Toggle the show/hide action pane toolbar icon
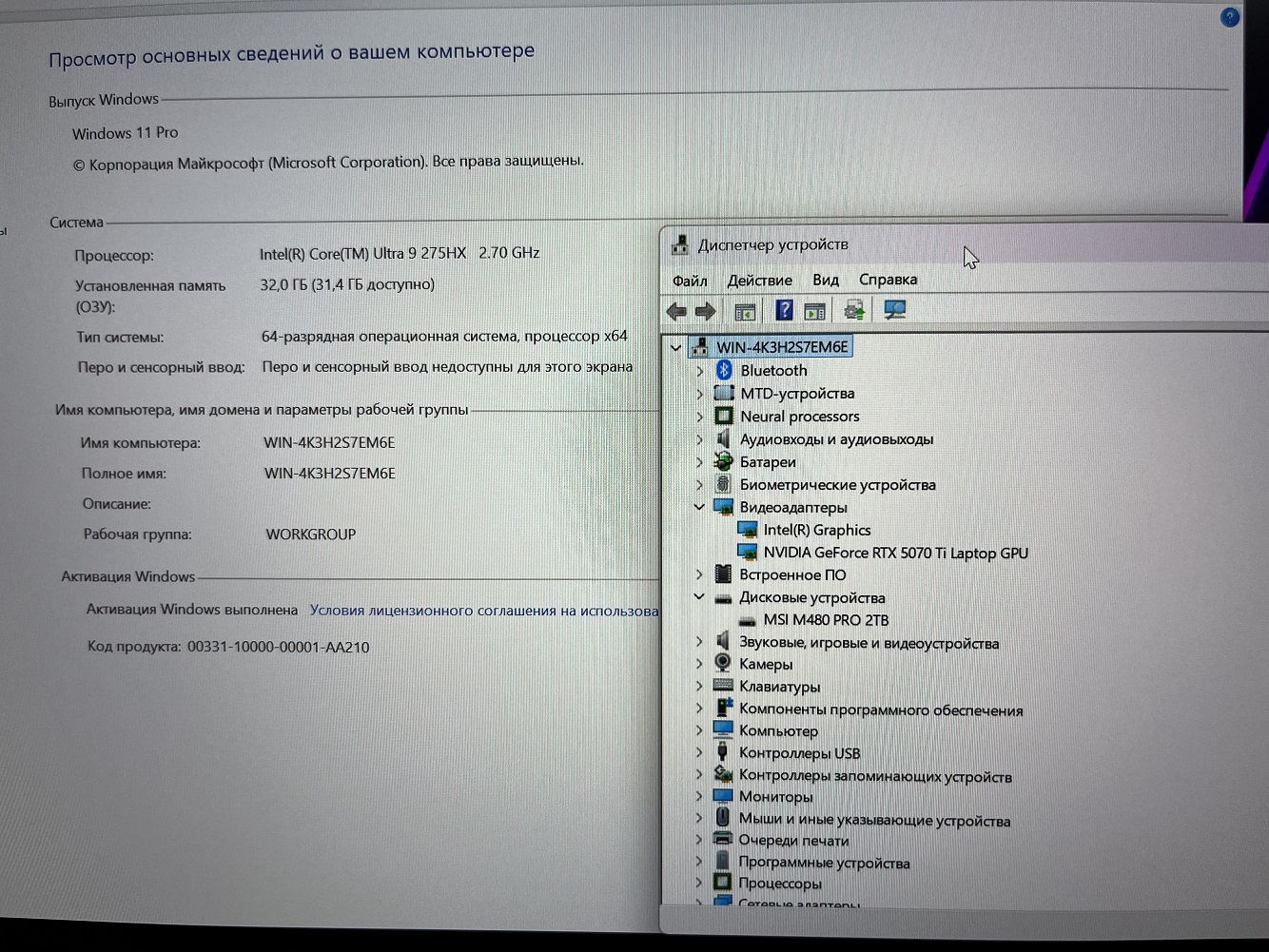The height and width of the screenshot is (952, 1269). click(814, 311)
